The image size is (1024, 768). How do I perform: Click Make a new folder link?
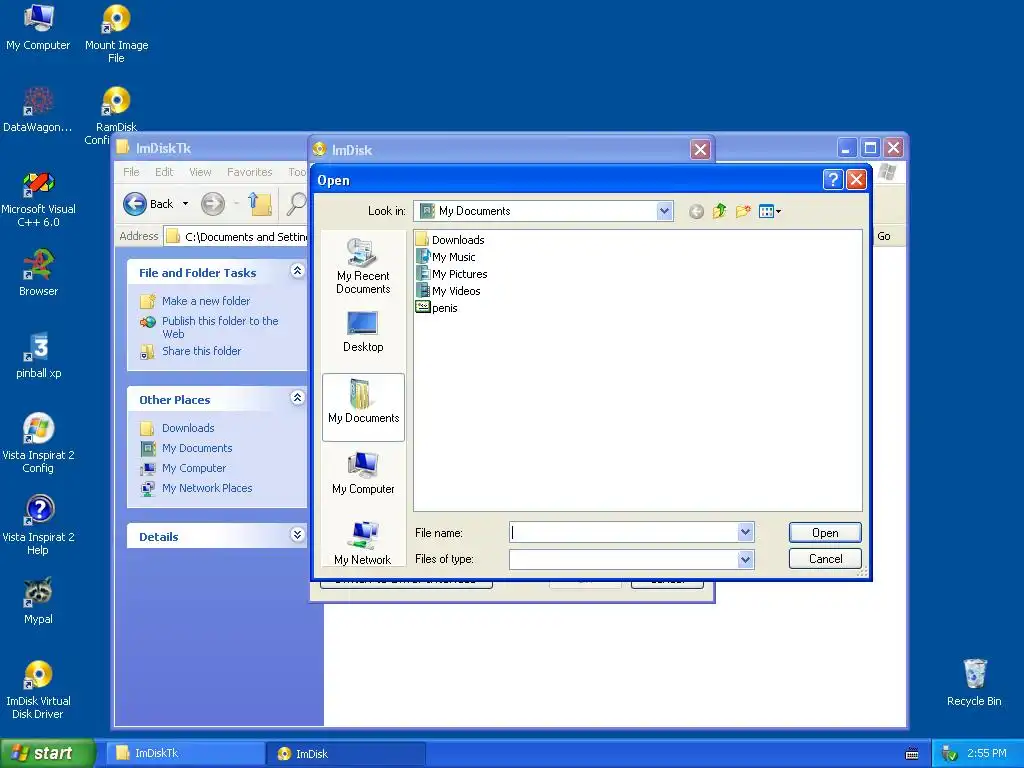tap(206, 301)
